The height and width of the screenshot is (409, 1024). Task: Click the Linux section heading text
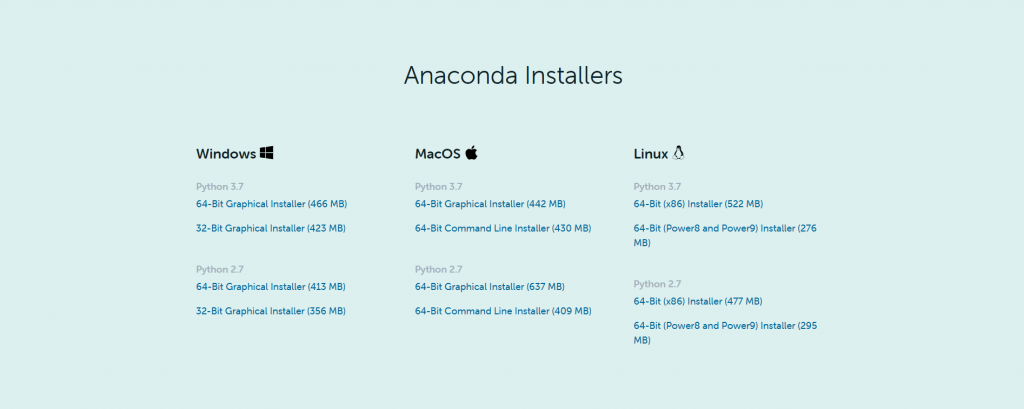point(650,154)
